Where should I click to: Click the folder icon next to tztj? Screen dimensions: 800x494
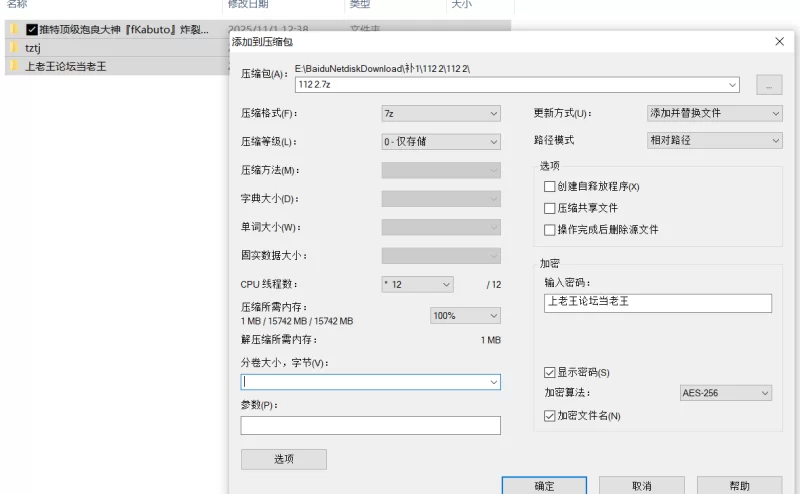[14, 48]
